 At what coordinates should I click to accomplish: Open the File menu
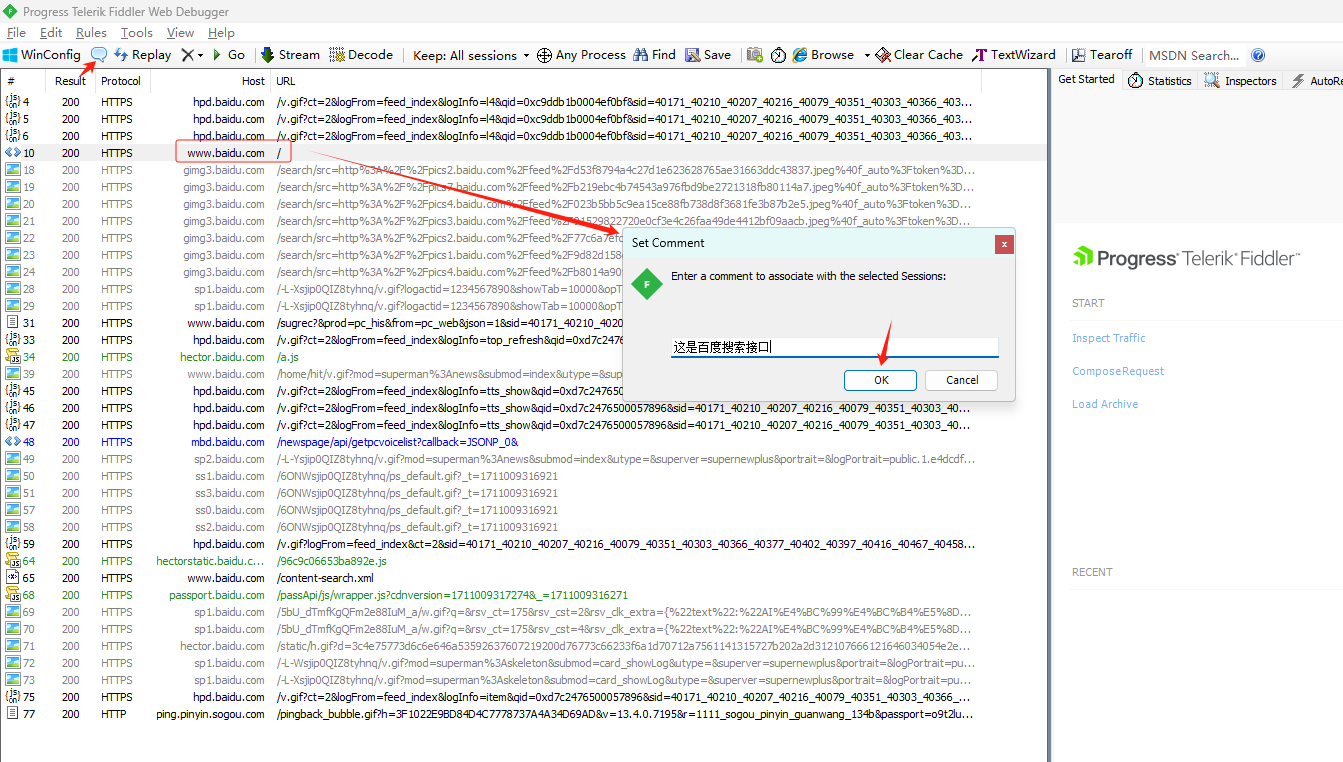tap(17, 32)
